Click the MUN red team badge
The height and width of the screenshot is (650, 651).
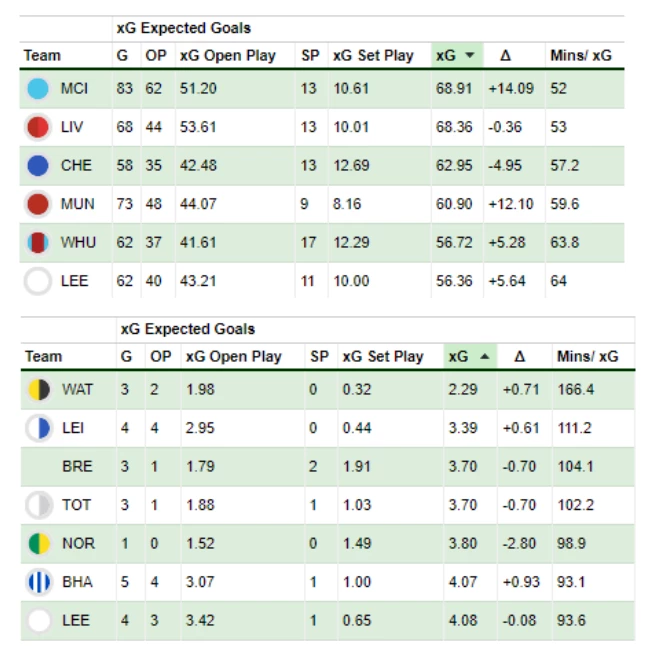coord(38,204)
